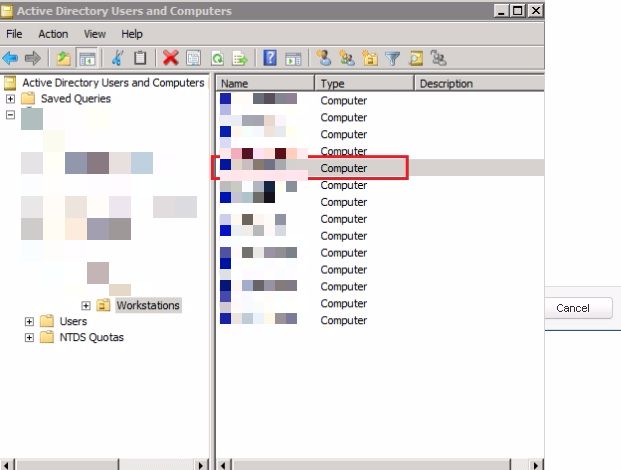Click the Up one level folder icon
This screenshot has width=621, height=470.
(64, 58)
